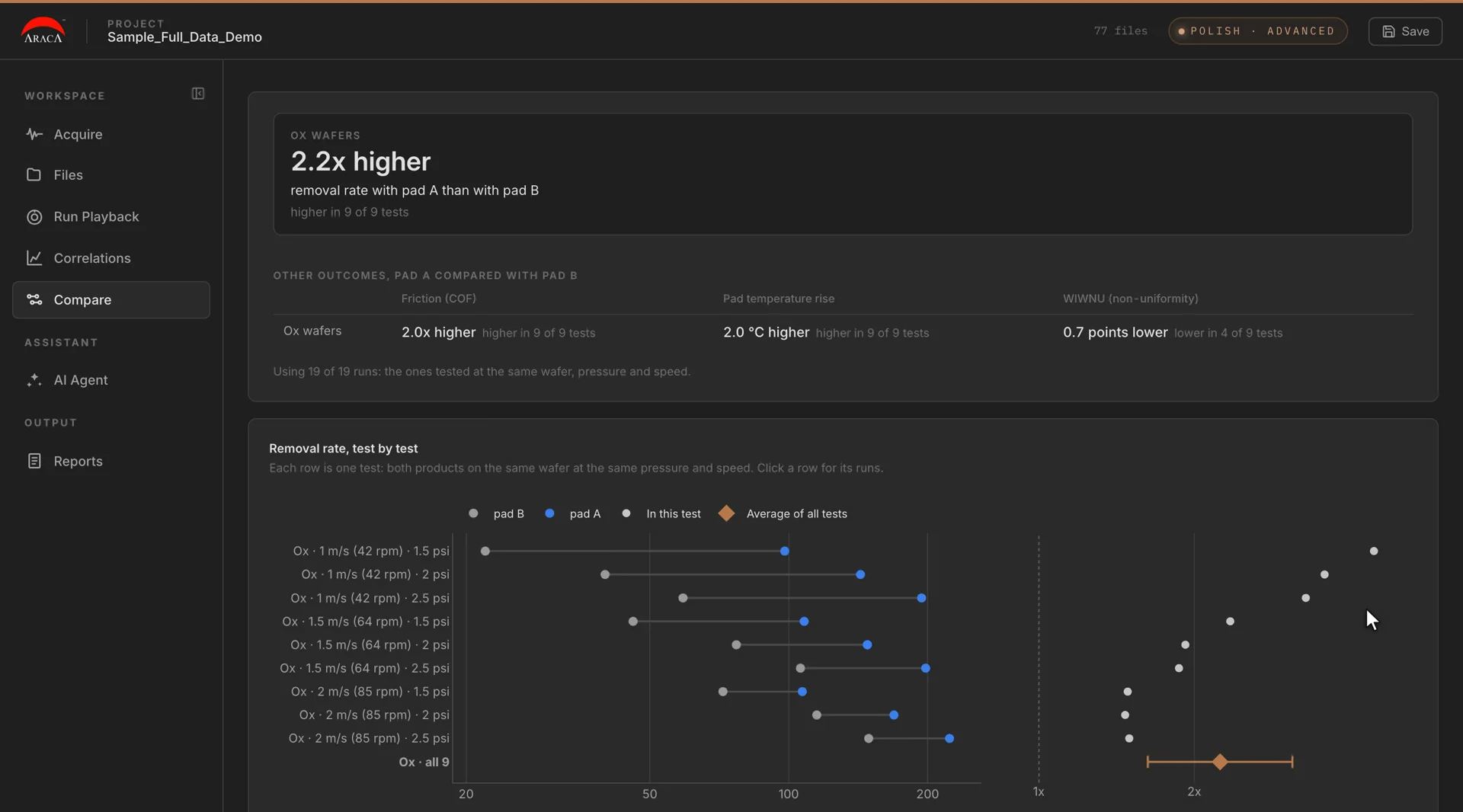
Task: Open the Acquire section
Action: click(x=111, y=134)
